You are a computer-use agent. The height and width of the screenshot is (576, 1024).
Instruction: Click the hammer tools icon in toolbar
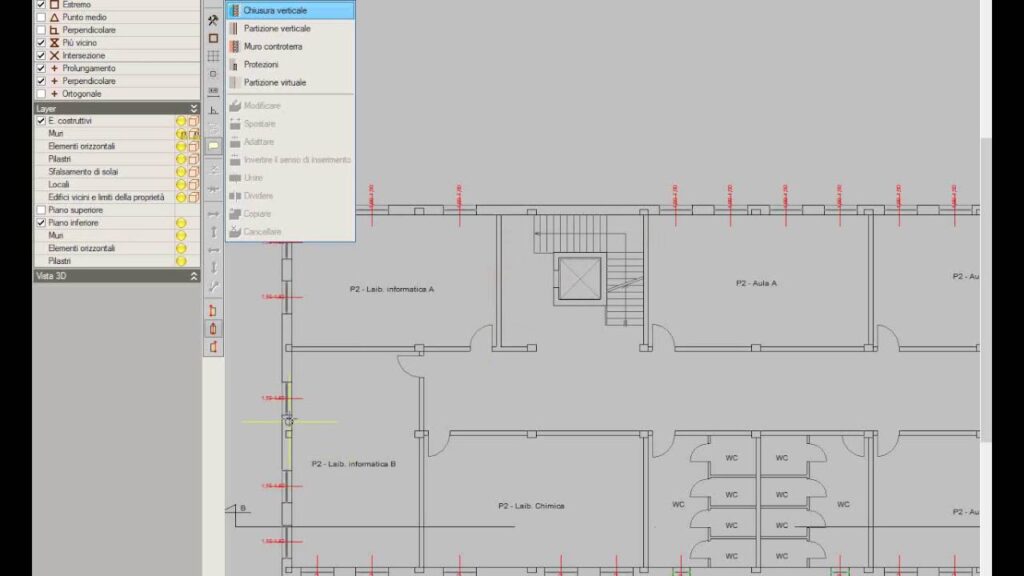click(213, 20)
